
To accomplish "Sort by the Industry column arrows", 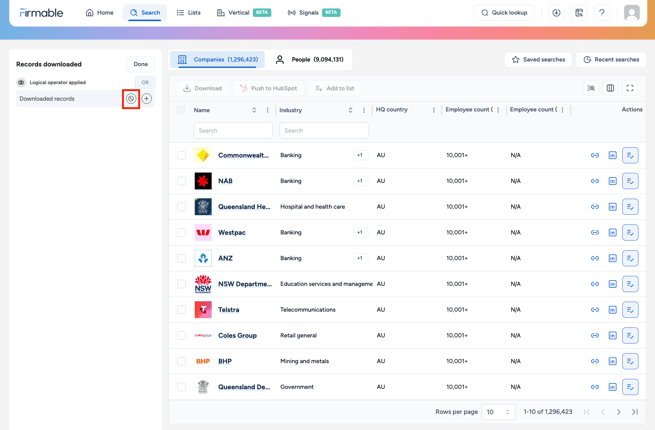I will click(x=350, y=110).
